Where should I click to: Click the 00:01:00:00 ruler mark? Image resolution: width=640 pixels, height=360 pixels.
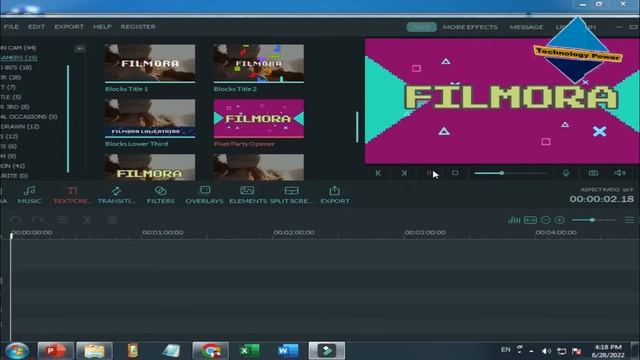coord(162,232)
